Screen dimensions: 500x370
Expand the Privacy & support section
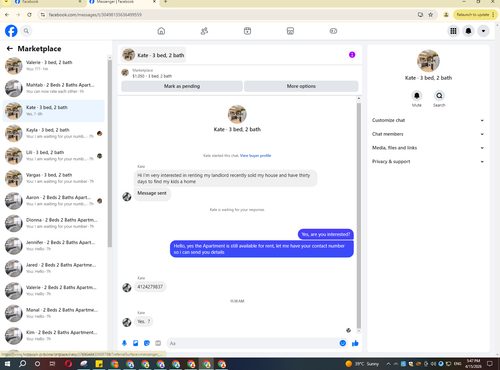click(x=428, y=161)
